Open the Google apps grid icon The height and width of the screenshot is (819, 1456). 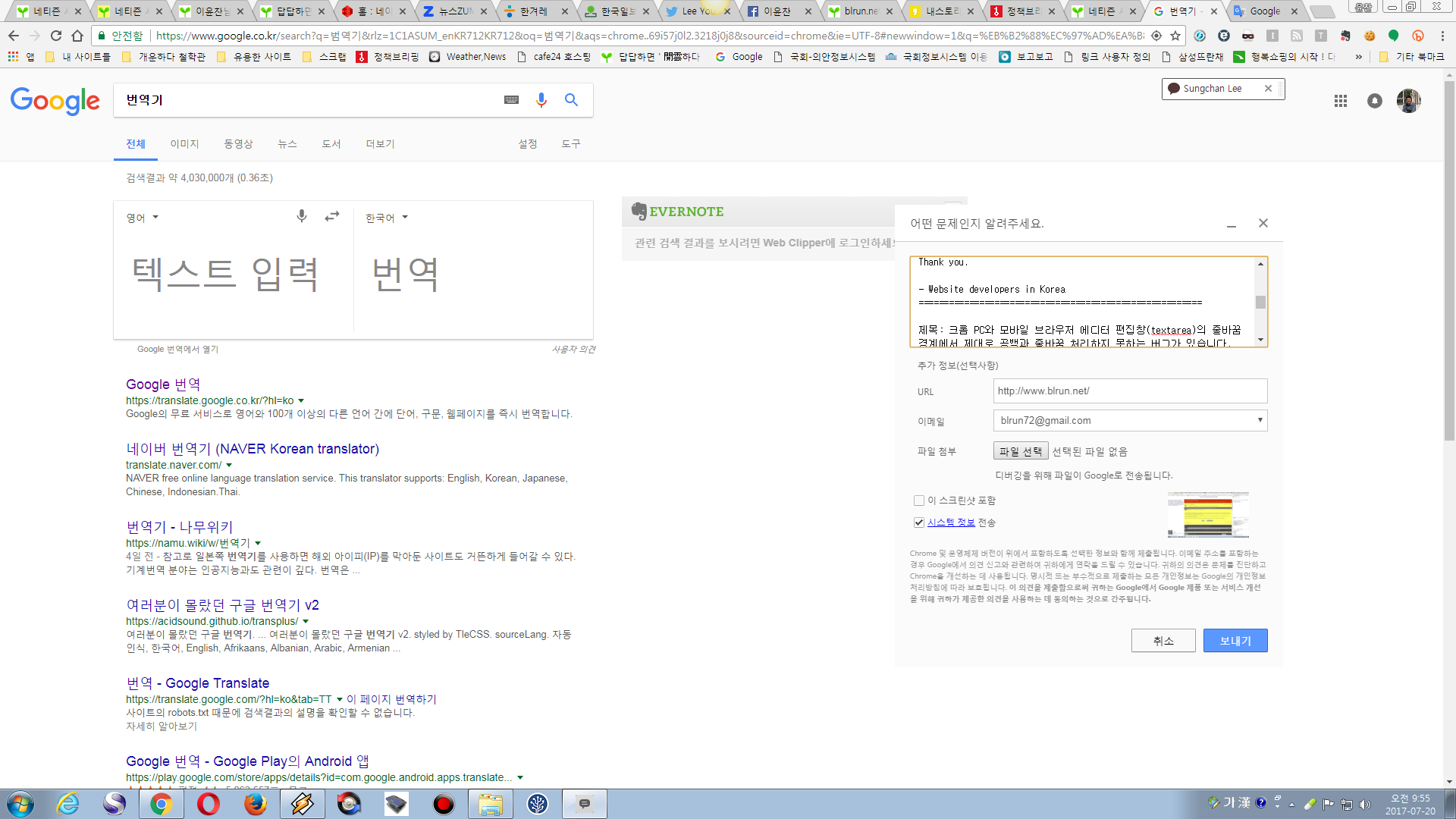click(1341, 101)
